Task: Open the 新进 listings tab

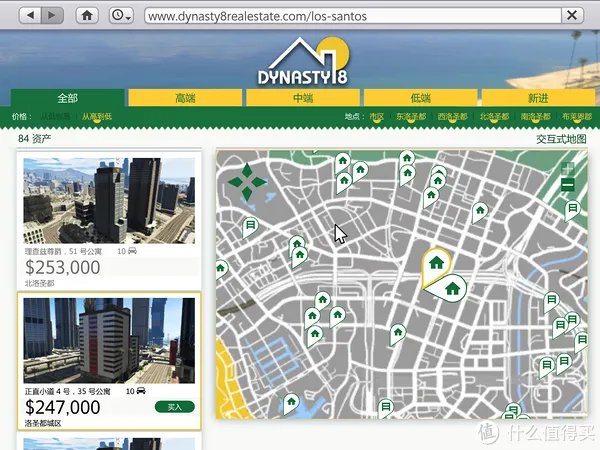Action: pos(535,98)
